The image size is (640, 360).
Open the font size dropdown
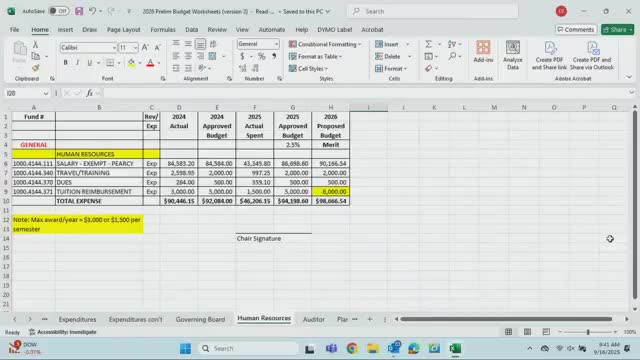click(135, 48)
